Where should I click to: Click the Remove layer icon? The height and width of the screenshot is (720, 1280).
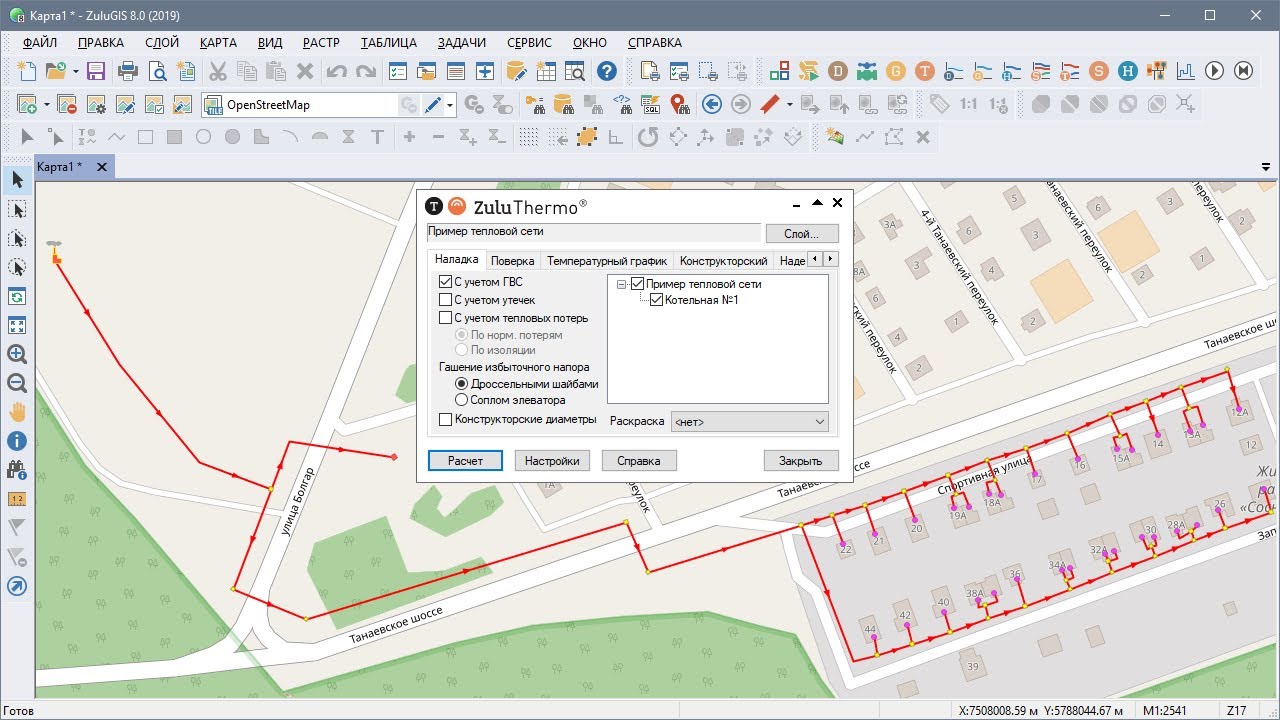coord(67,104)
